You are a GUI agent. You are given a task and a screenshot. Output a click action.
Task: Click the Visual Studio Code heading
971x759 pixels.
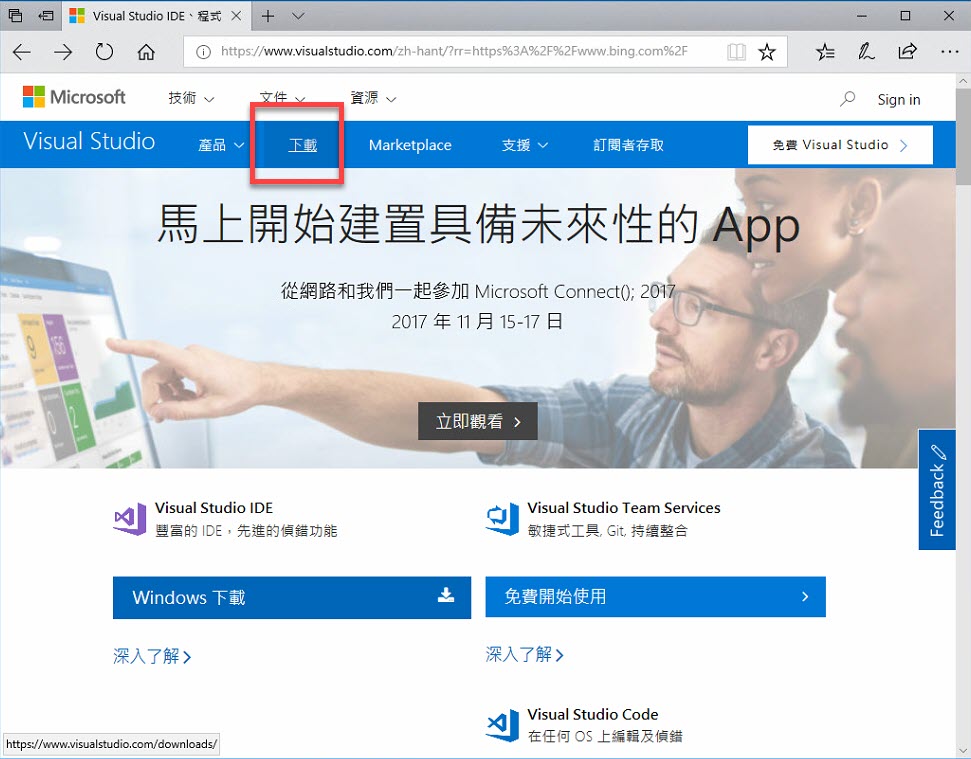[x=593, y=714]
